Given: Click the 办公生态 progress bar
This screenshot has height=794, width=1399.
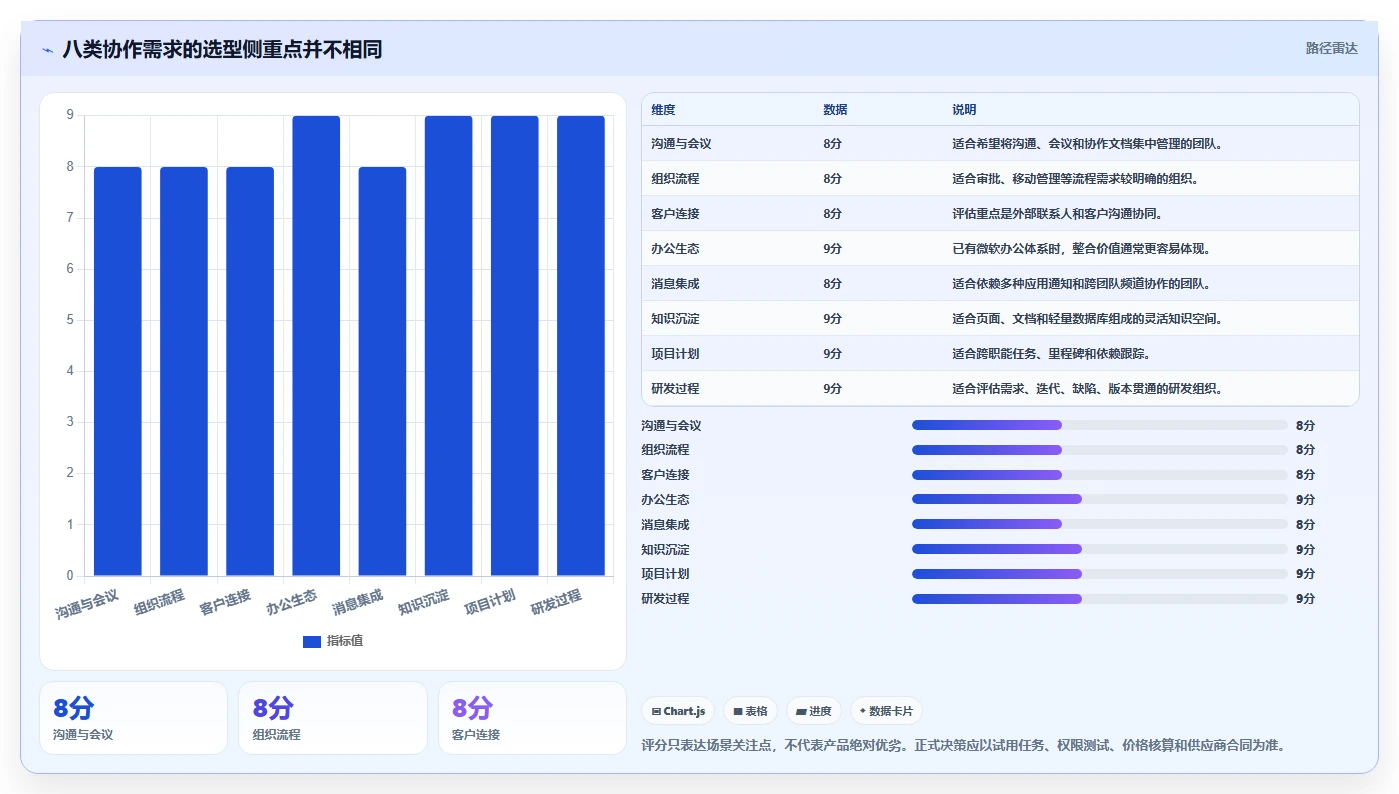Looking at the screenshot, I should tap(1099, 499).
